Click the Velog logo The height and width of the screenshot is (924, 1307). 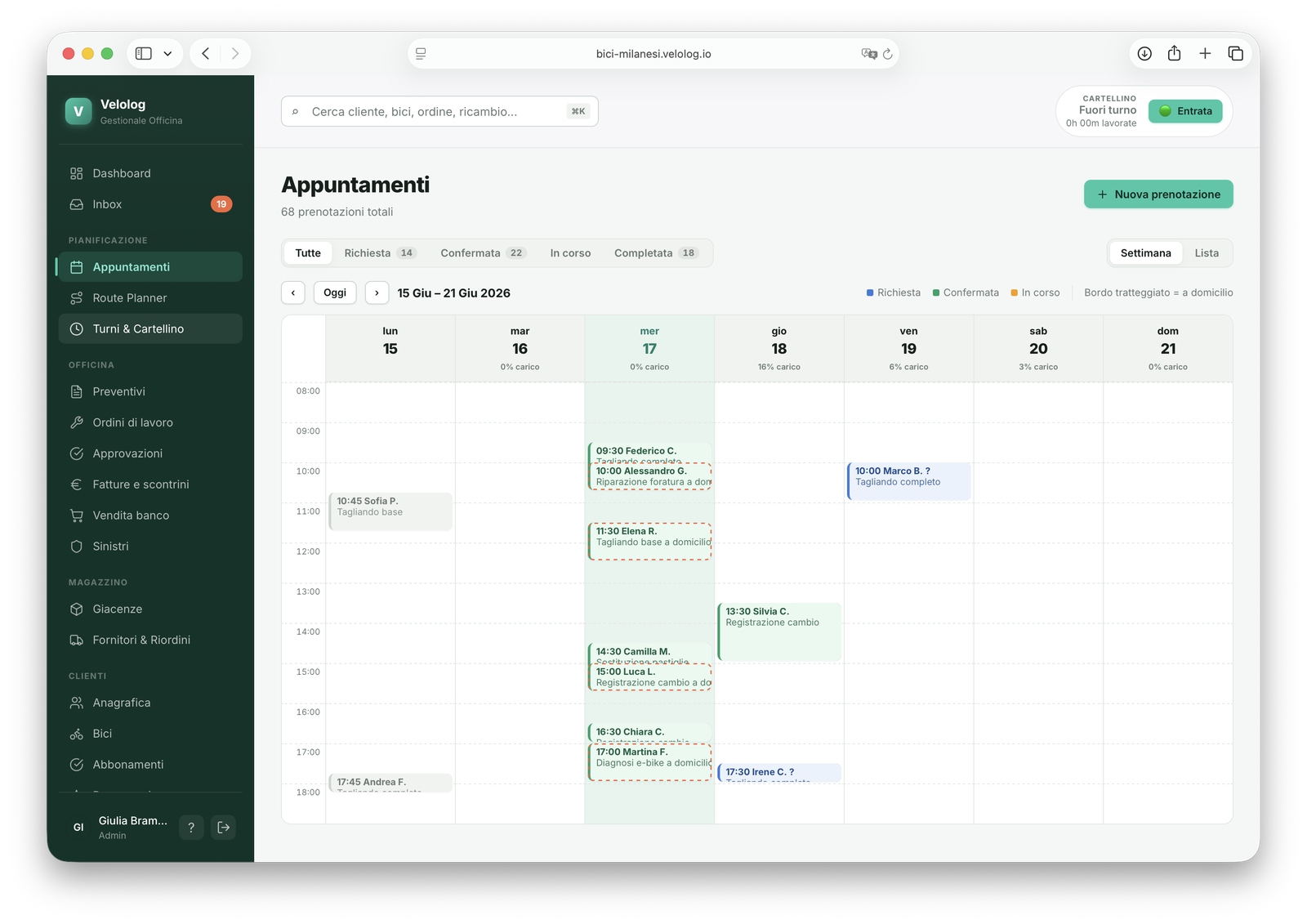[78, 112]
